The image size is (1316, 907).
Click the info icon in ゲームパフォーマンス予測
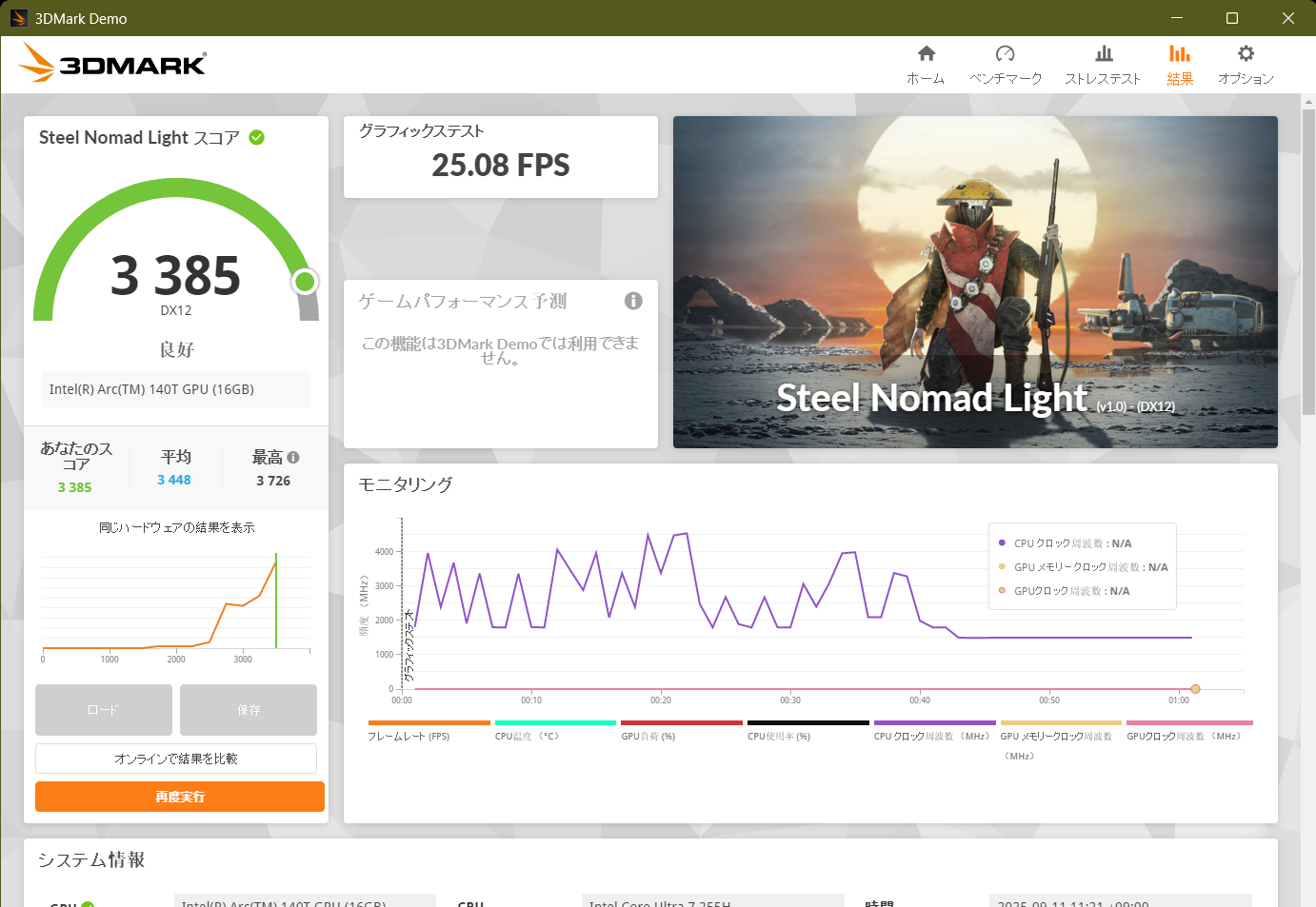pyautogui.click(x=633, y=301)
